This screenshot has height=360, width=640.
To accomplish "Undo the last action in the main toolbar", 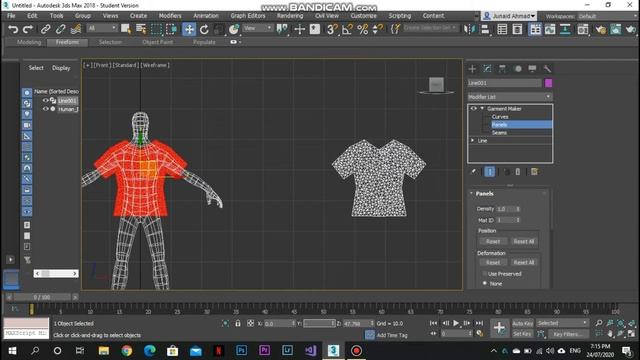I will (13, 29).
